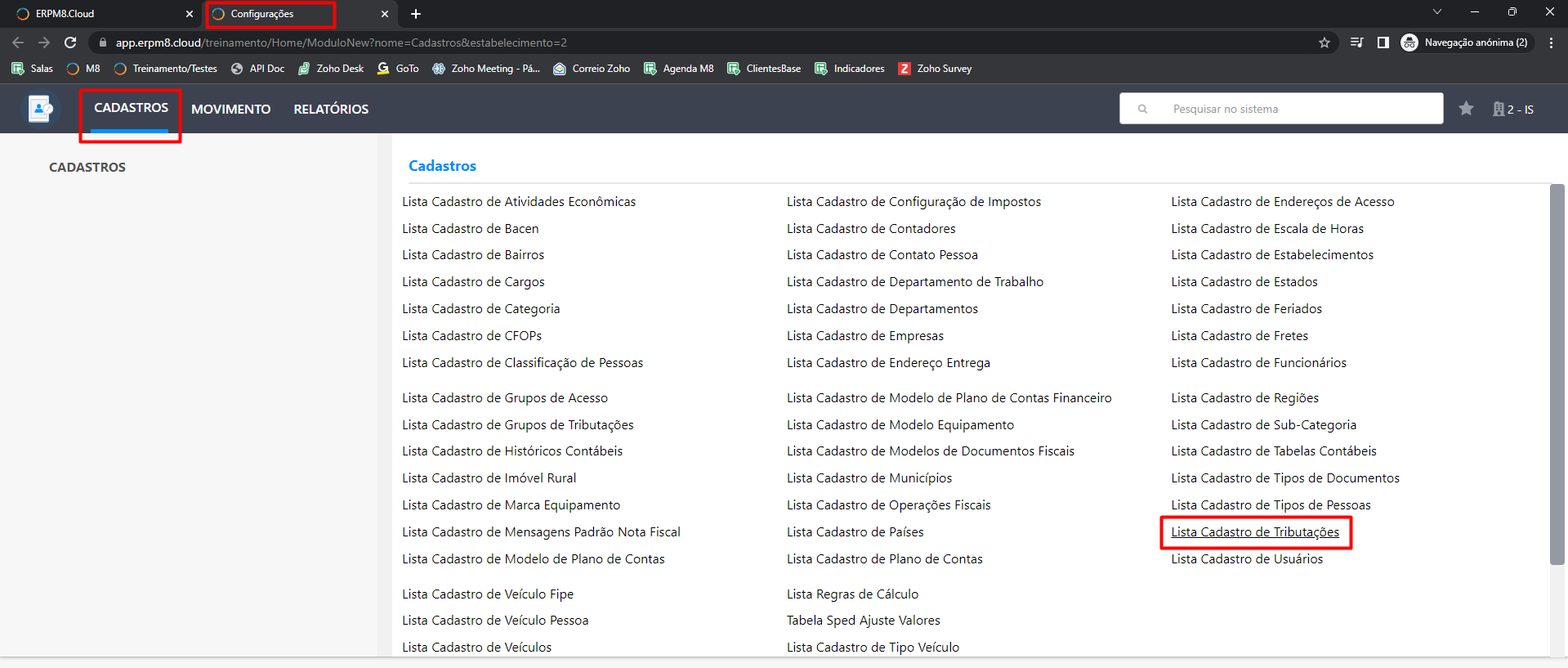Click browser back arrow
1568x668 pixels.
click(x=18, y=43)
